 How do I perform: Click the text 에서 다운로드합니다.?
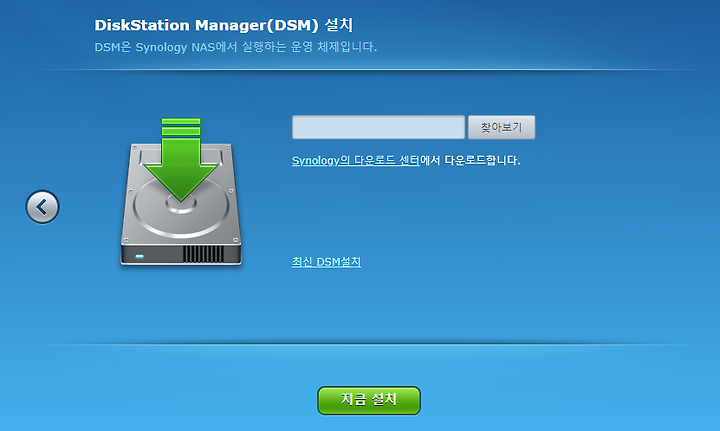(470, 160)
